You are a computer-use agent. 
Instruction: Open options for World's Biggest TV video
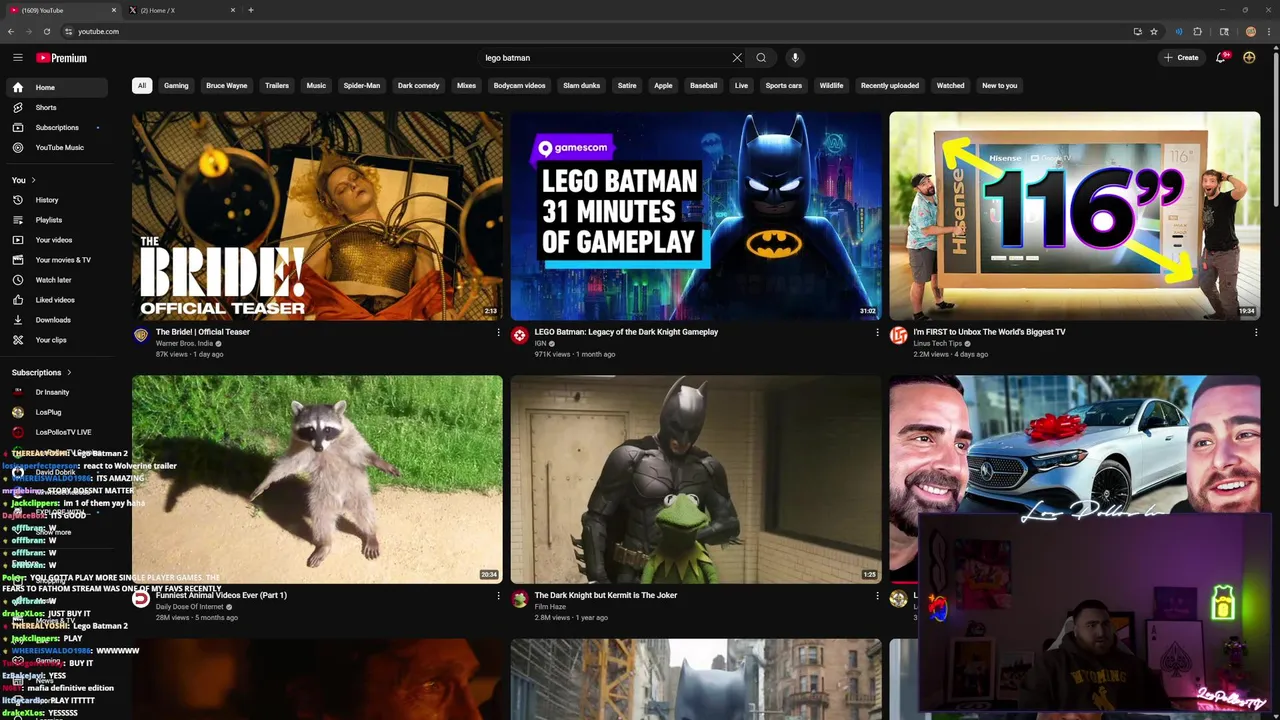click(x=1256, y=332)
